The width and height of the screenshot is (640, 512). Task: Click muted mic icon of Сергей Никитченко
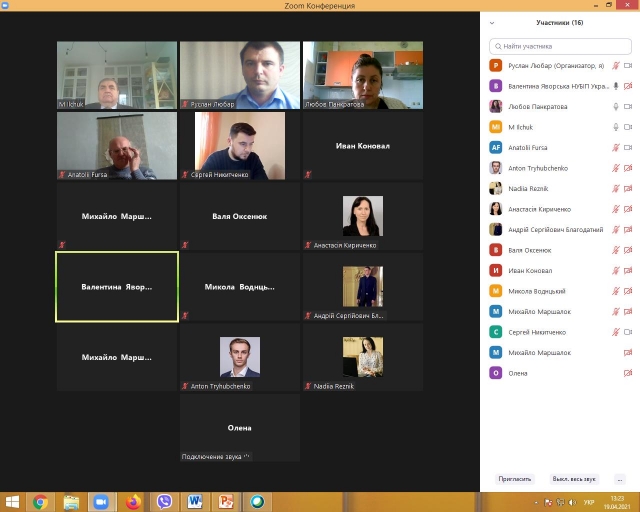pyautogui.click(x=616, y=332)
